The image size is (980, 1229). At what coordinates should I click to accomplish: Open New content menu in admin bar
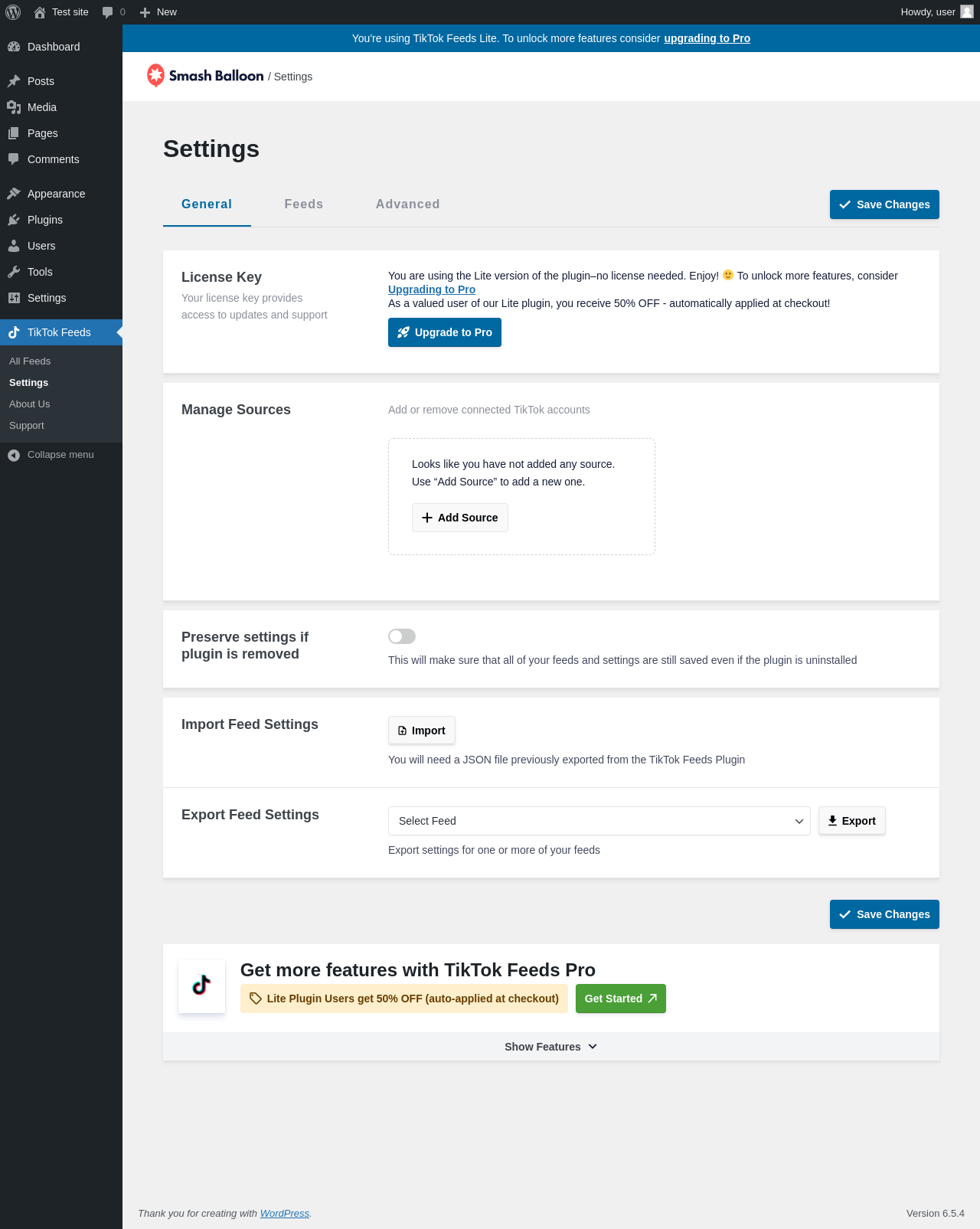(x=158, y=12)
